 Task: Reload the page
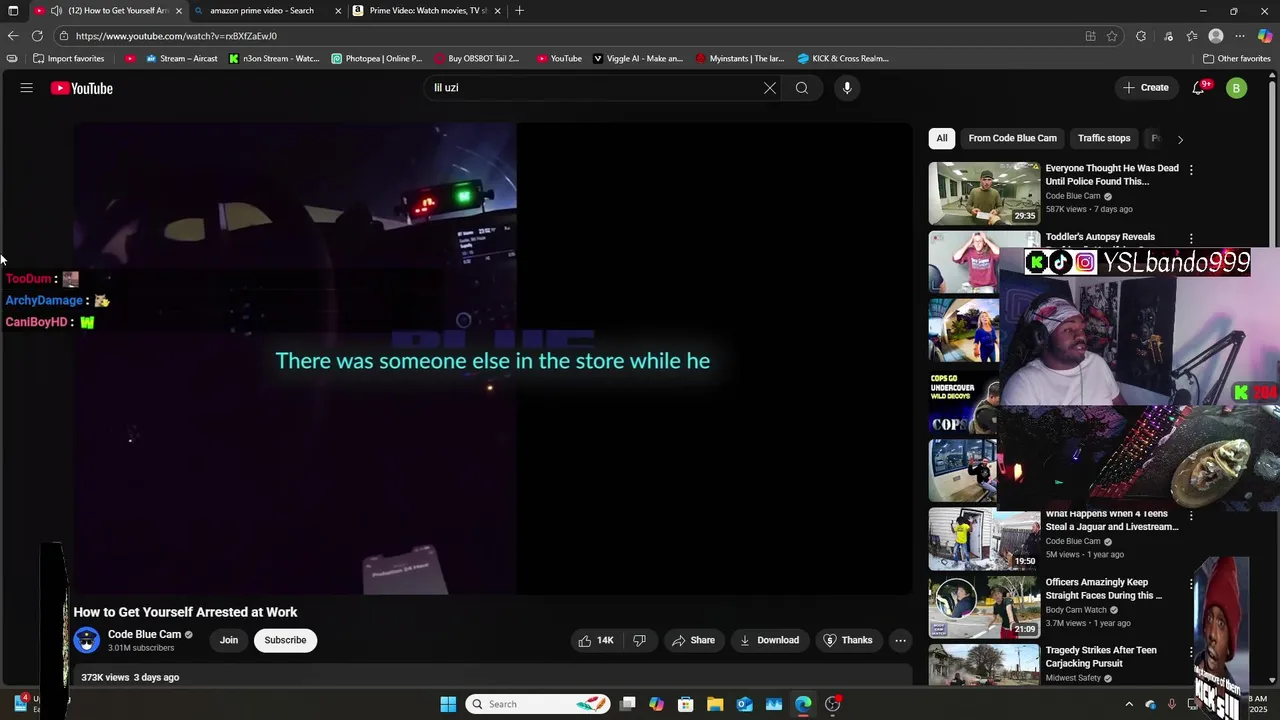point(37,36)
